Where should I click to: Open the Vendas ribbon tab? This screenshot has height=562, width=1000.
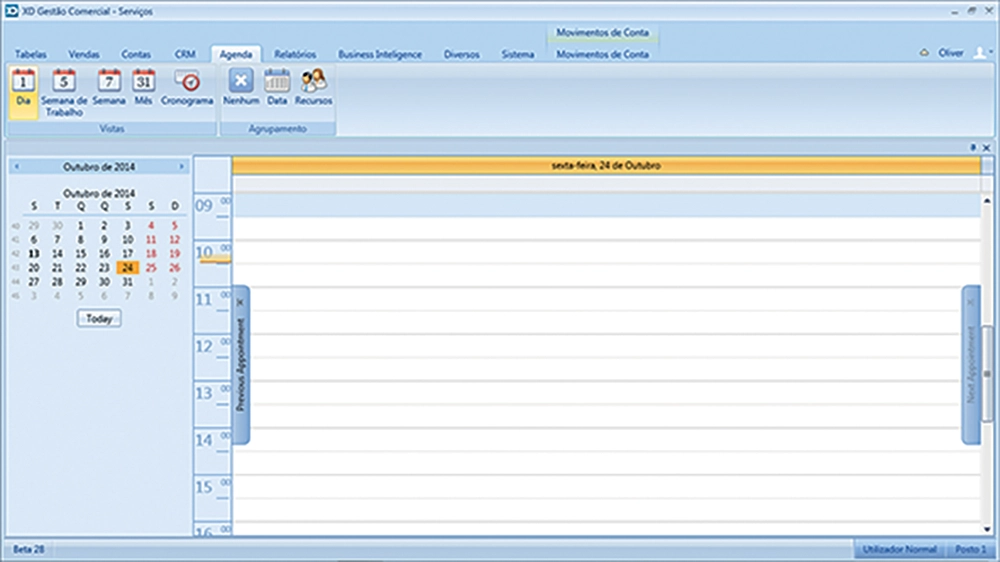click(84, 54)
